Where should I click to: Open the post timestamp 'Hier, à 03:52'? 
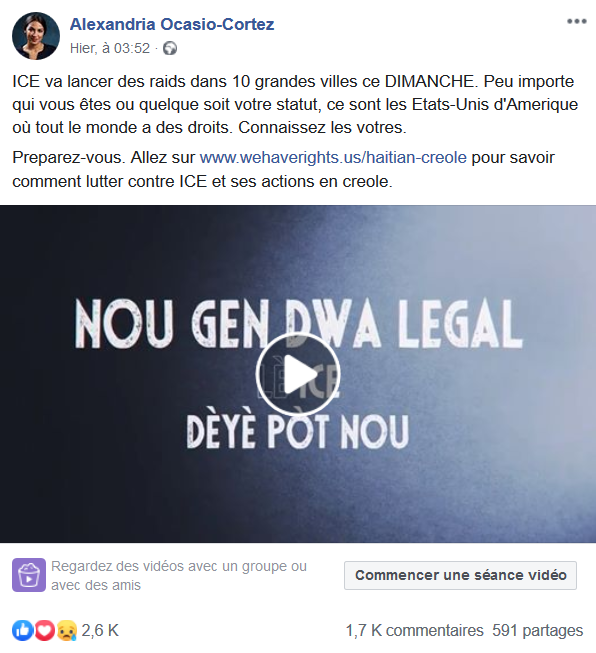coord(110,48)
